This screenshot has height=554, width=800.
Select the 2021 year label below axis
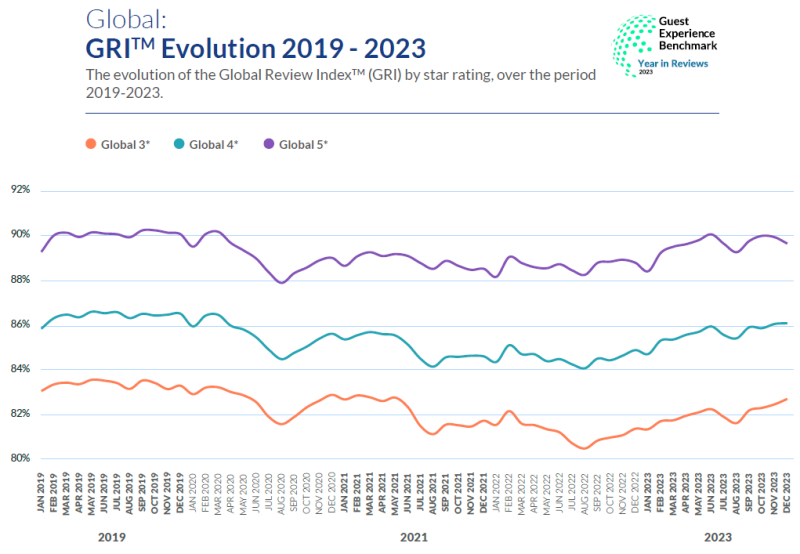click(413, 537)
